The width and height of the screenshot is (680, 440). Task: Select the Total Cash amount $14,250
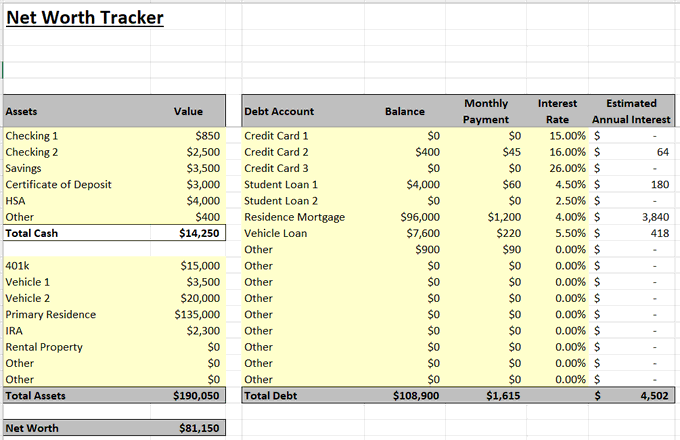[x=199, y=233]
